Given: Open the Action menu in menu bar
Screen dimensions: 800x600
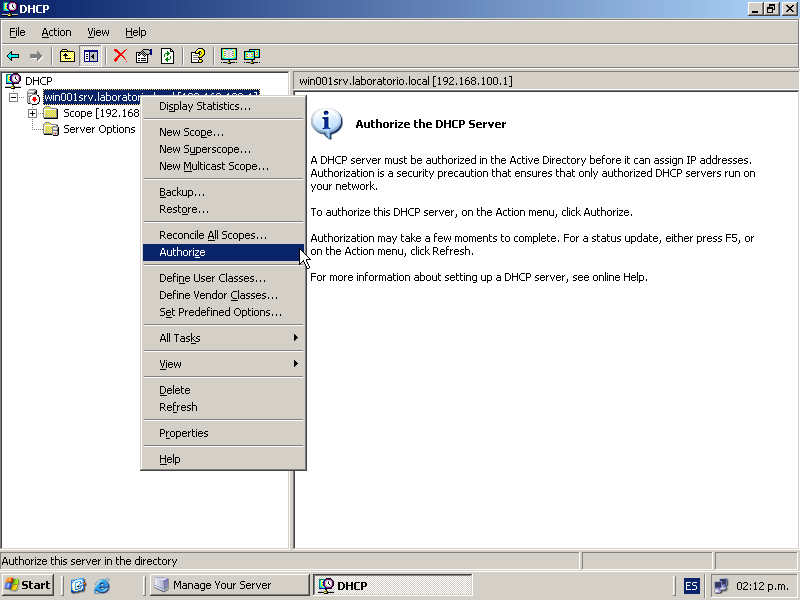Looking at the screenshot, I should 56,32.
